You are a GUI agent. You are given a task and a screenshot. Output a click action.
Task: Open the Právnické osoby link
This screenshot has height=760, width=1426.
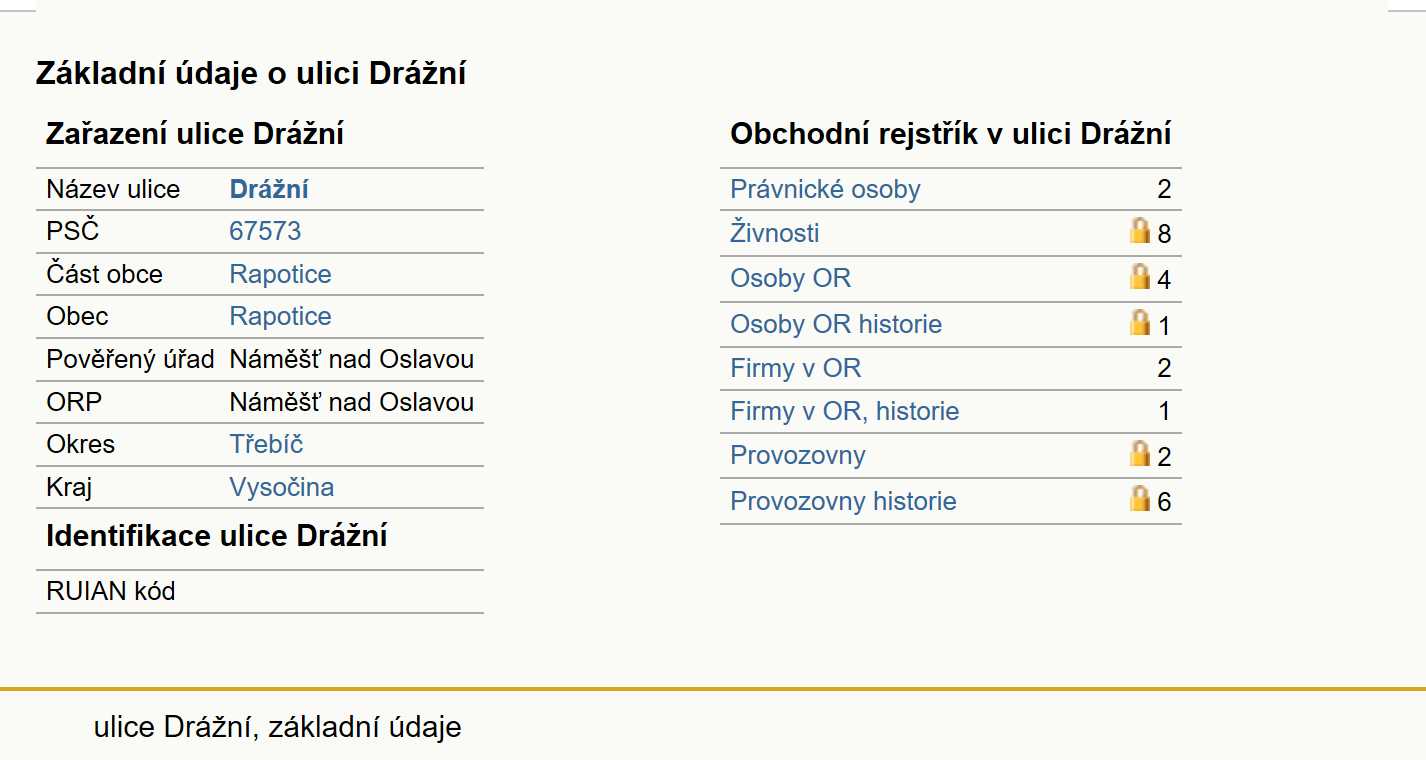tap(825, 189)
